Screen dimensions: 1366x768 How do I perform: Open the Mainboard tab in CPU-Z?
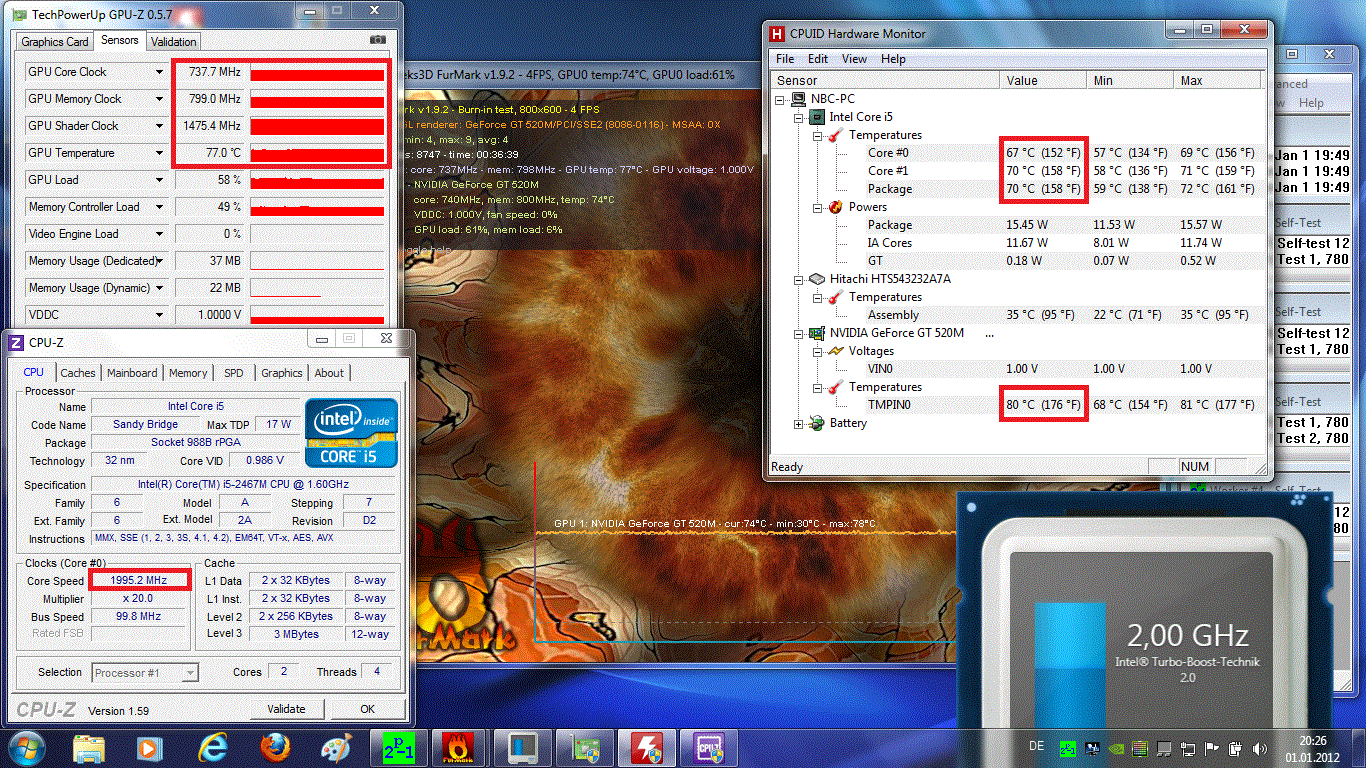coord(132,373)
